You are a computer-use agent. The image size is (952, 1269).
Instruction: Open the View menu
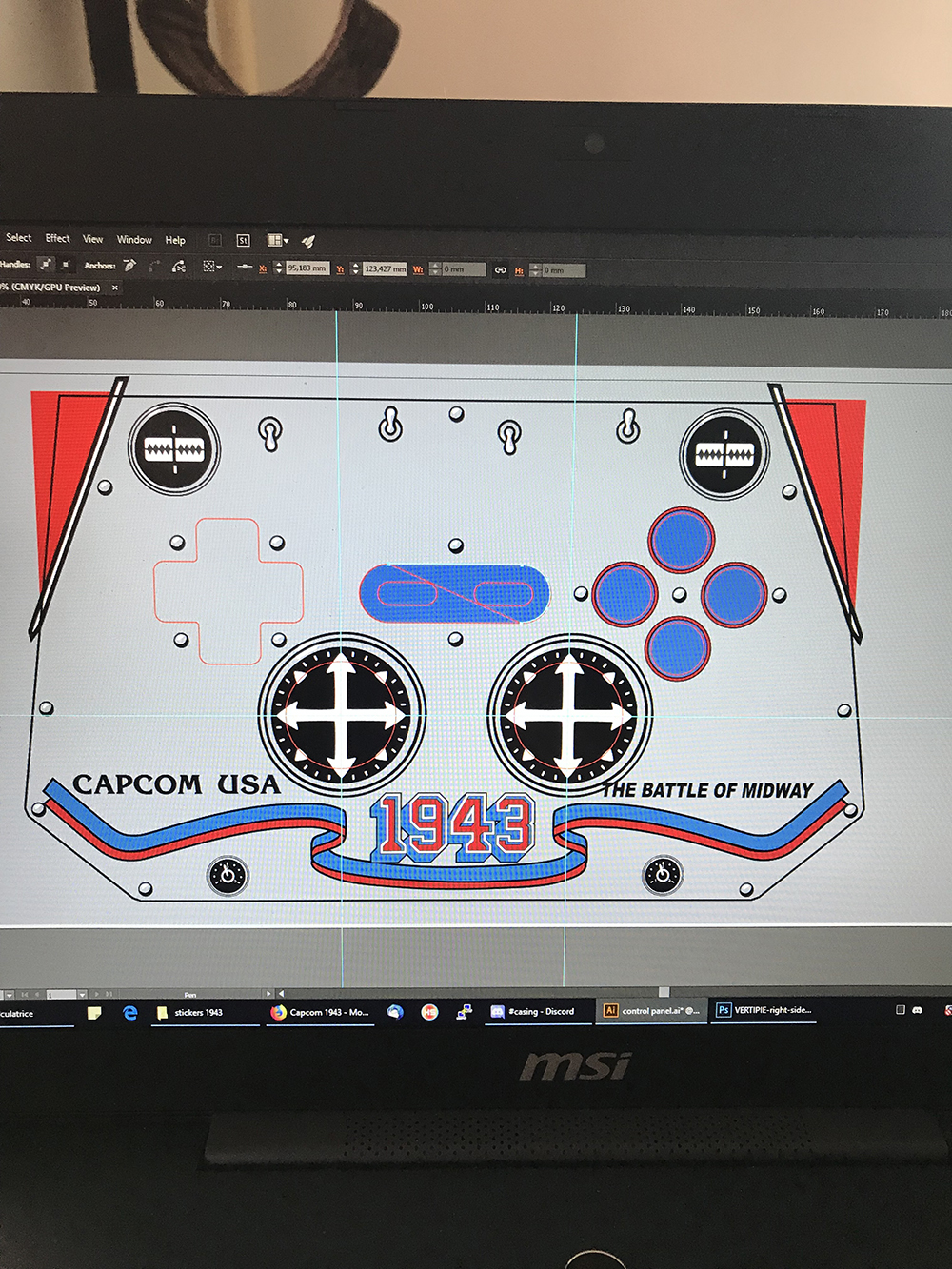tap(92, 239)
